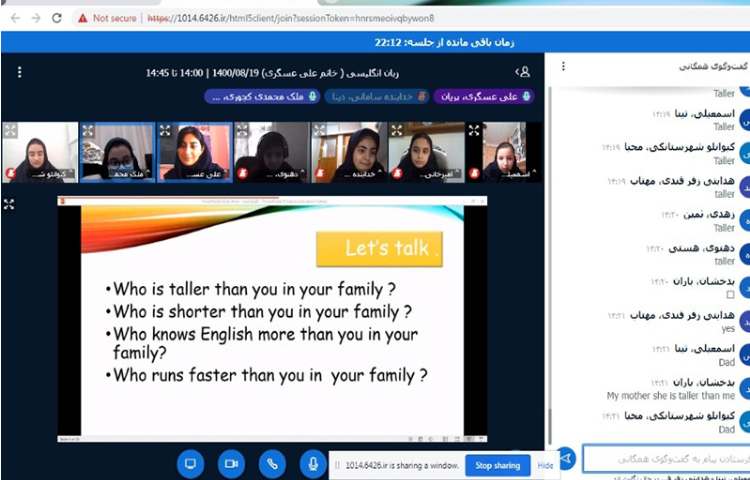Viewport: 750px width, 480px height.
Task: Click the Not secure warning in address bar
Action: click(107, 18)
